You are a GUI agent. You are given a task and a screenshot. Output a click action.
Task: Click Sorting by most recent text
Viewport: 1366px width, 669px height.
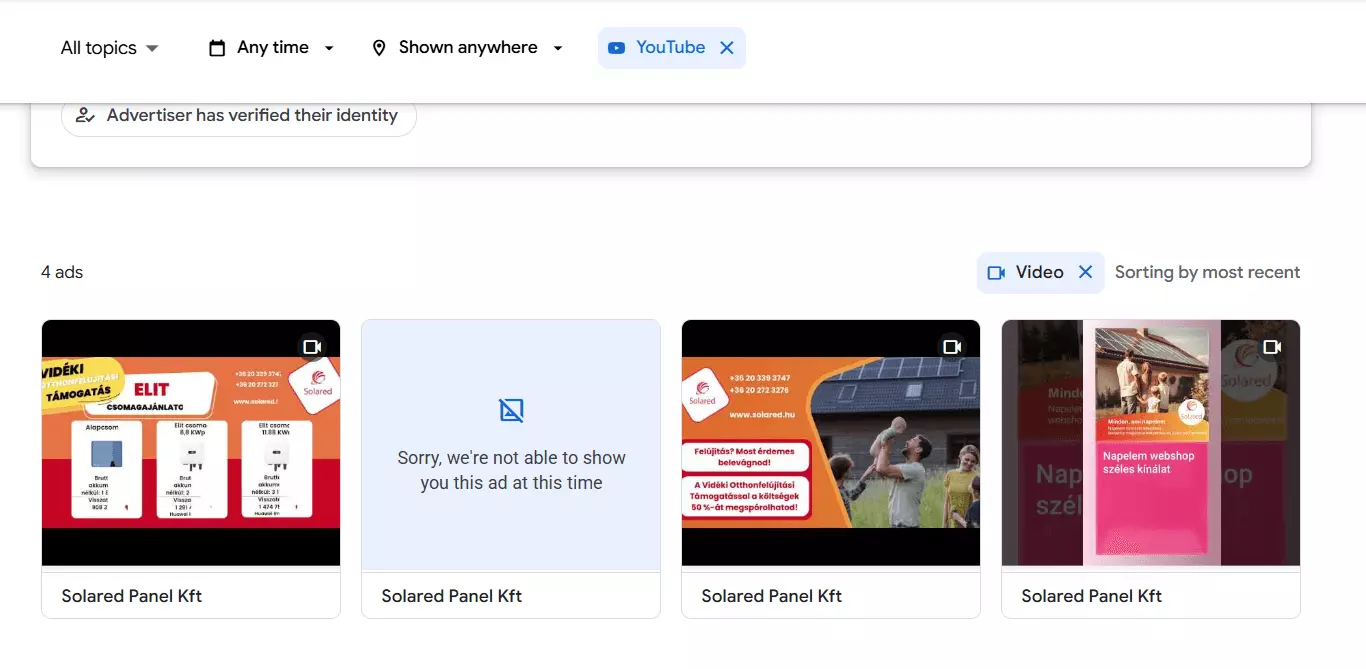click(x=1207, y=272)
